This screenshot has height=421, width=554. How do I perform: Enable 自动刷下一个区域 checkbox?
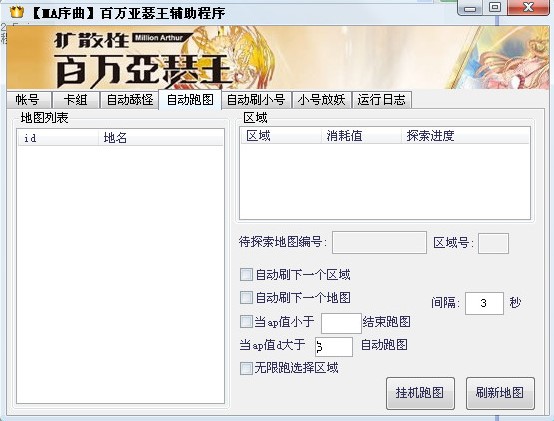[246, 274]
